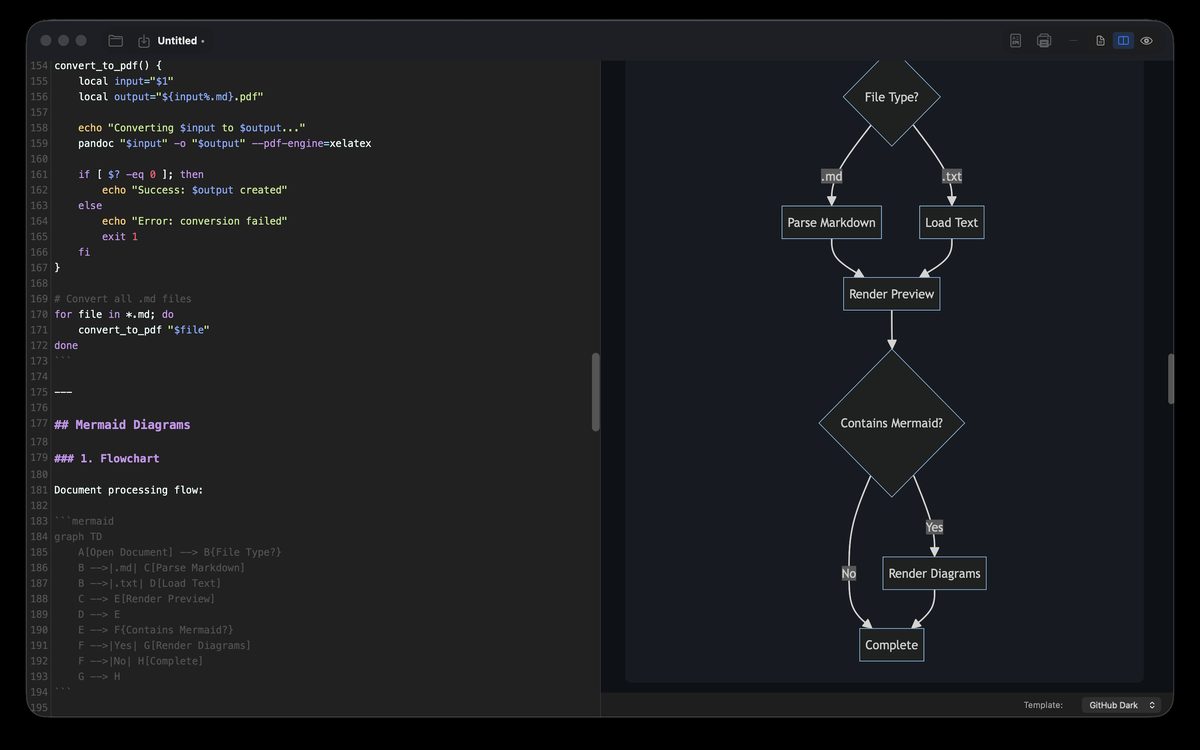Click the Untitled document title
The height and width of the screenshot is (750, 1200).
click(177, 41)
